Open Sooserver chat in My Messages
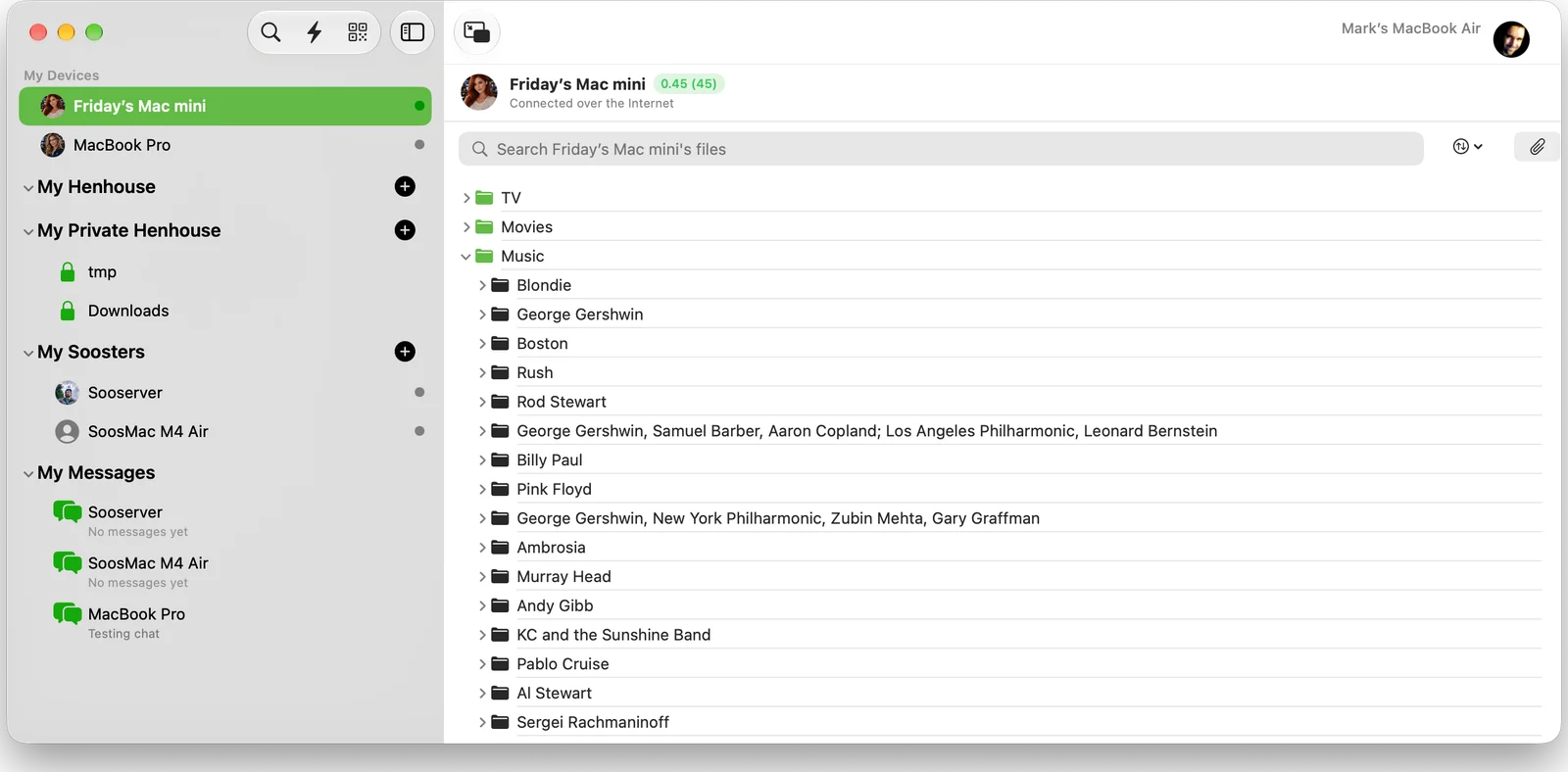This screenshot has width=1568, height=772. tap(125, 520)
